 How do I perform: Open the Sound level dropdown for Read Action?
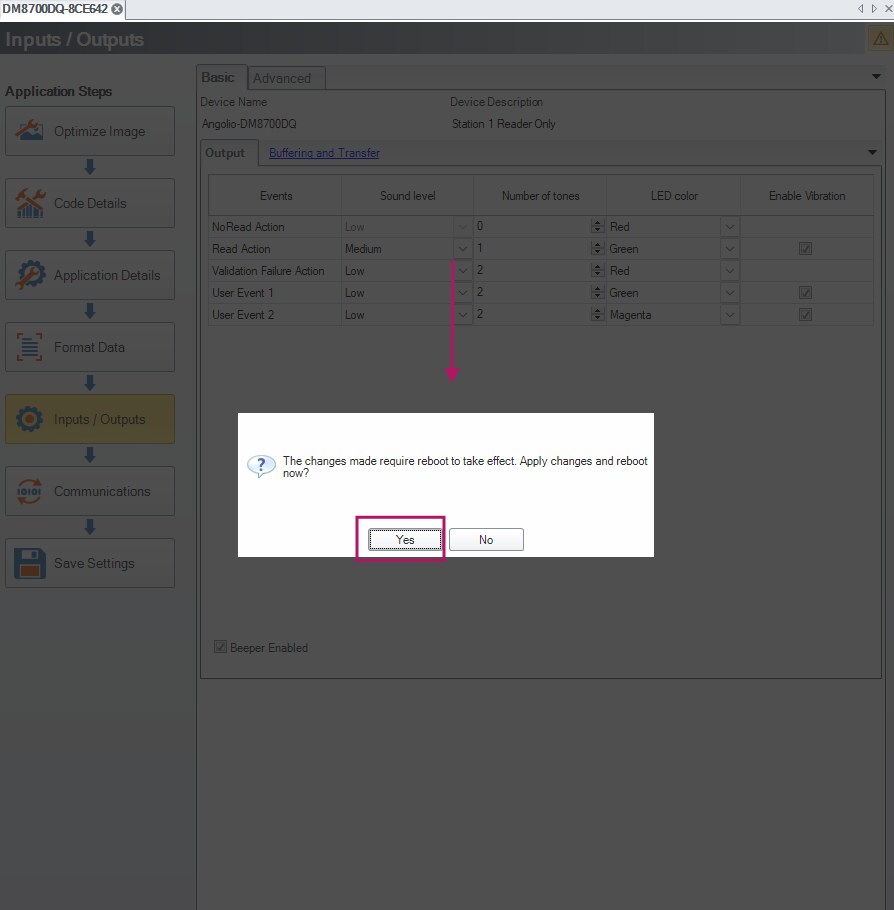[x=462, y=248]
